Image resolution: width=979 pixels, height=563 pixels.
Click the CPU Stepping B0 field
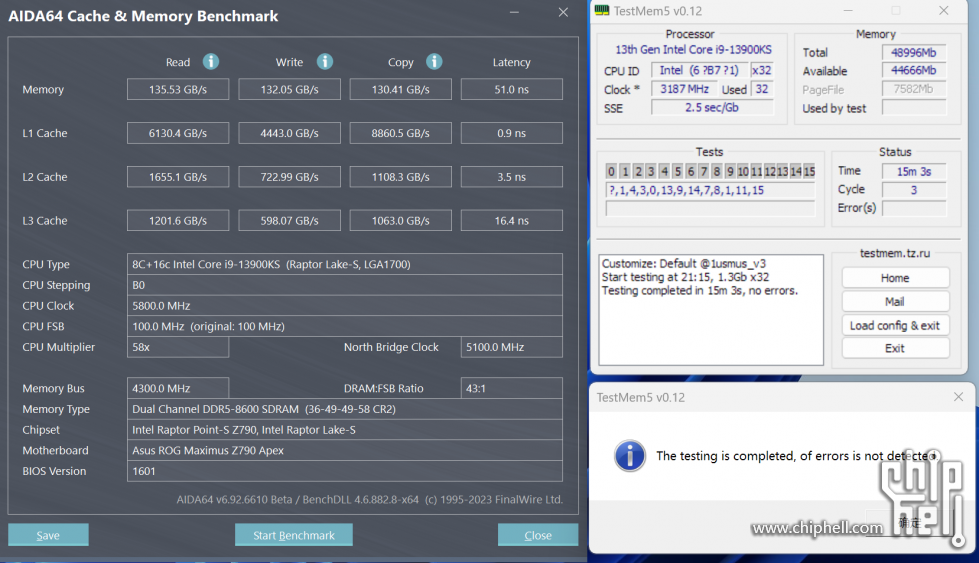345,285
